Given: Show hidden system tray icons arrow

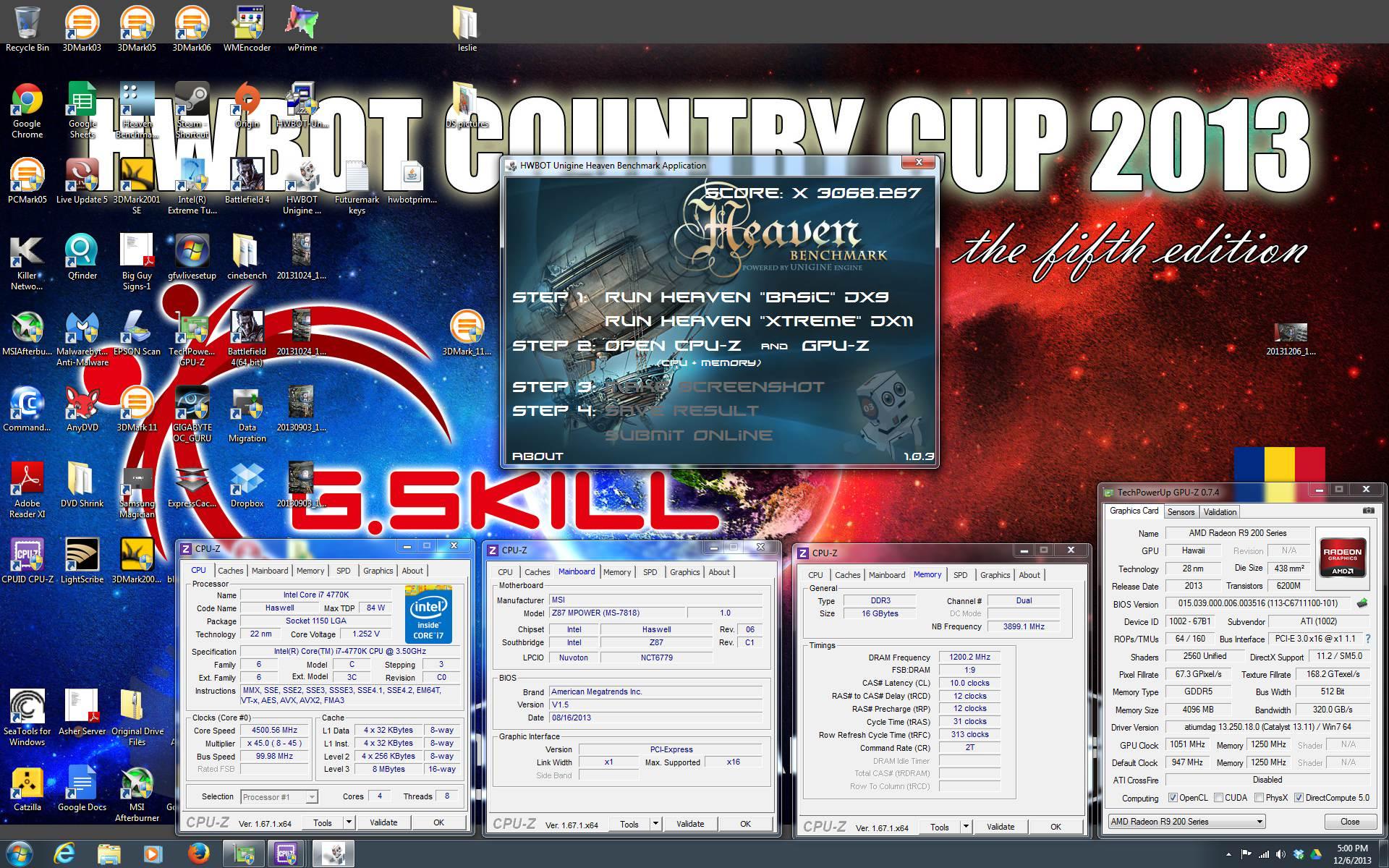Looking at the screenshot, I should [1228, 854].
